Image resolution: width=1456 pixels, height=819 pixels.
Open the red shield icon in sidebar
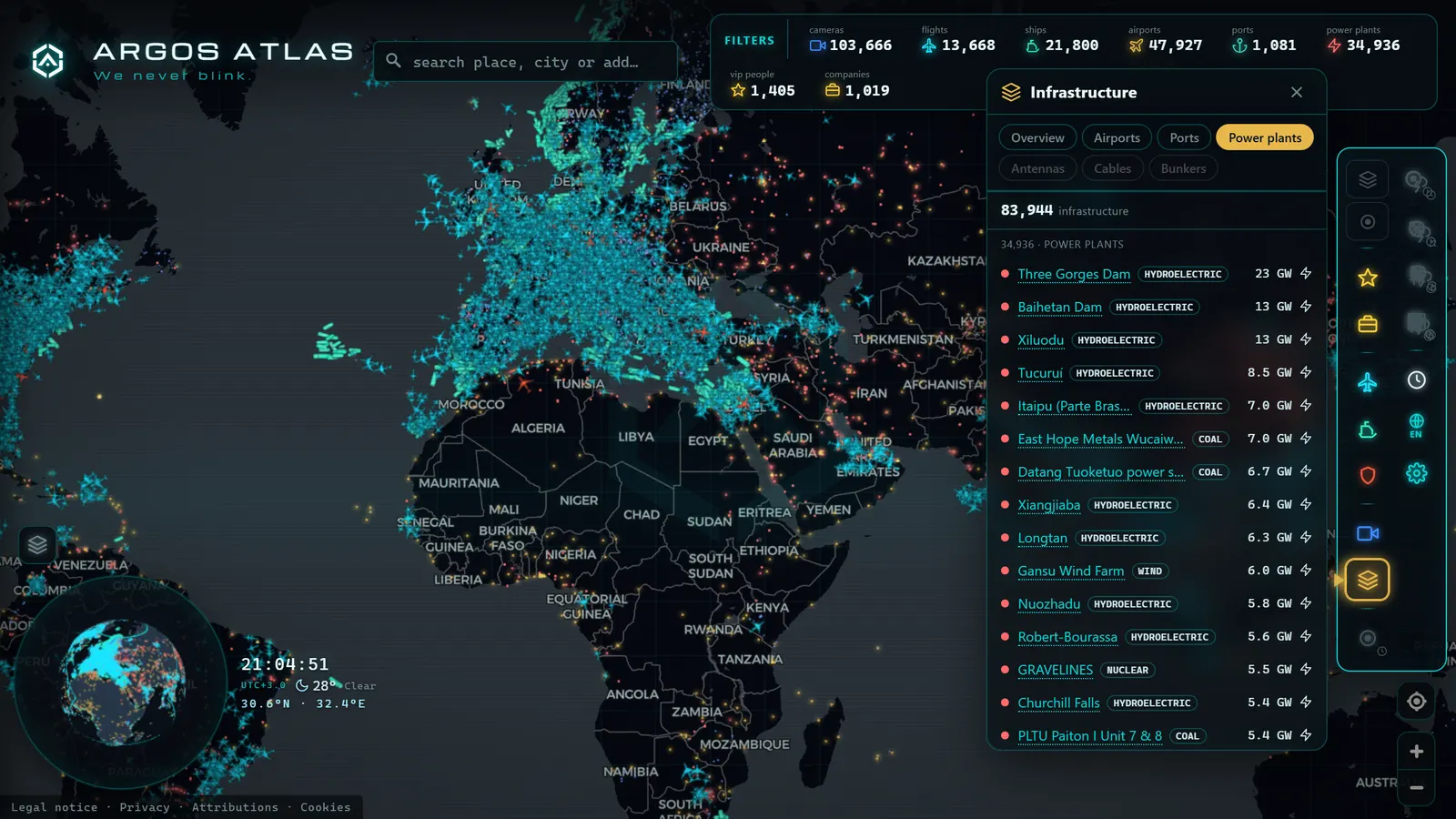click(1367, 475)
